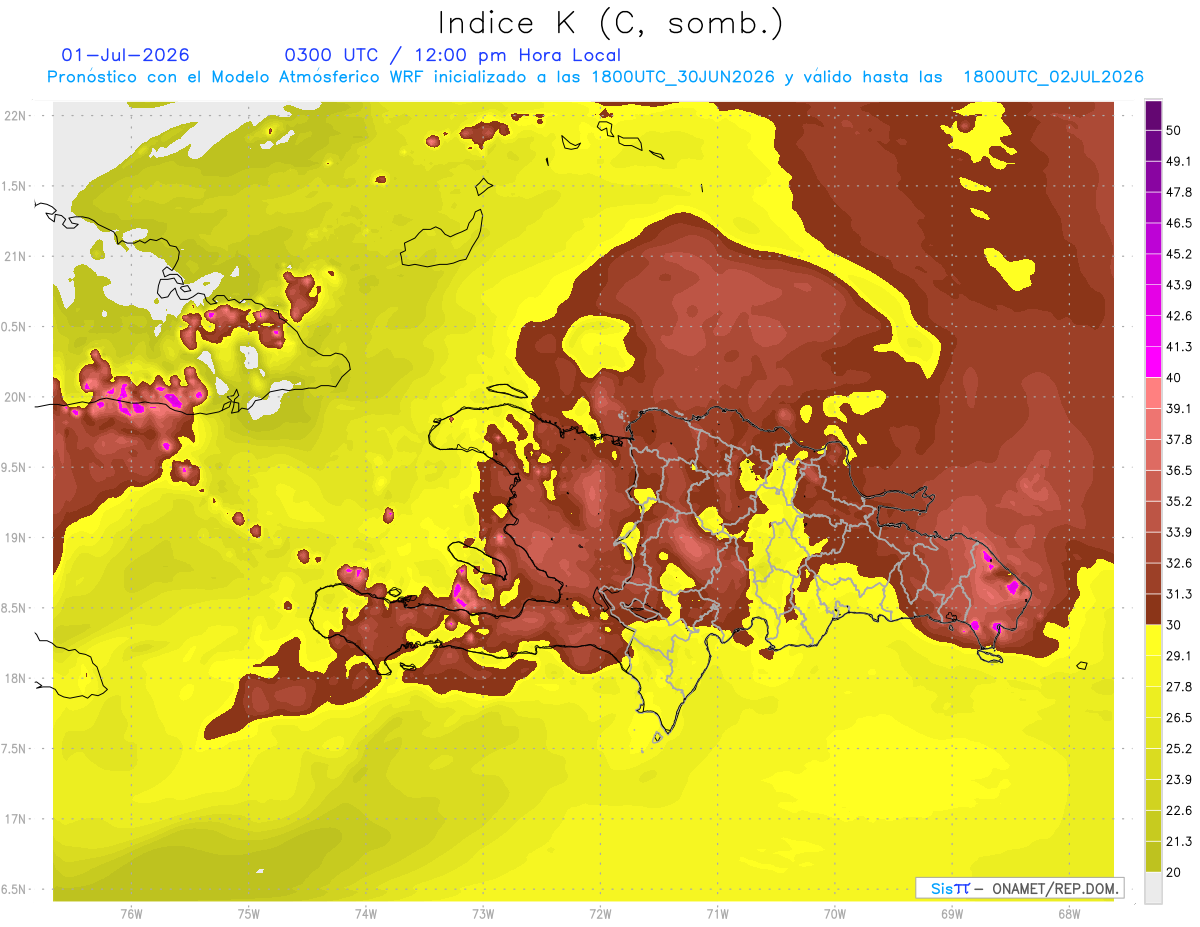
Task: Pick the bright yellow swatch between 29.1 and 30
Action: coord(1153,640)
